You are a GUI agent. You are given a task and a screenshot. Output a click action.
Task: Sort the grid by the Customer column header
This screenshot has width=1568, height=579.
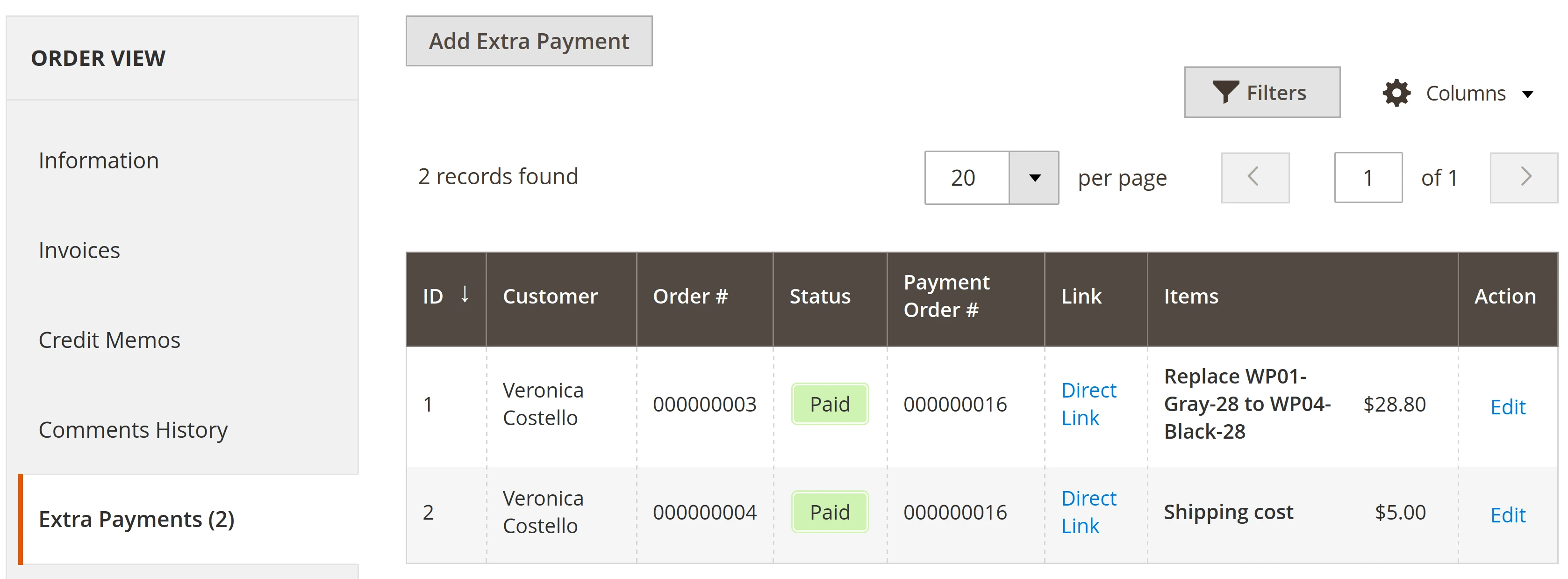[x=550, y=296]
